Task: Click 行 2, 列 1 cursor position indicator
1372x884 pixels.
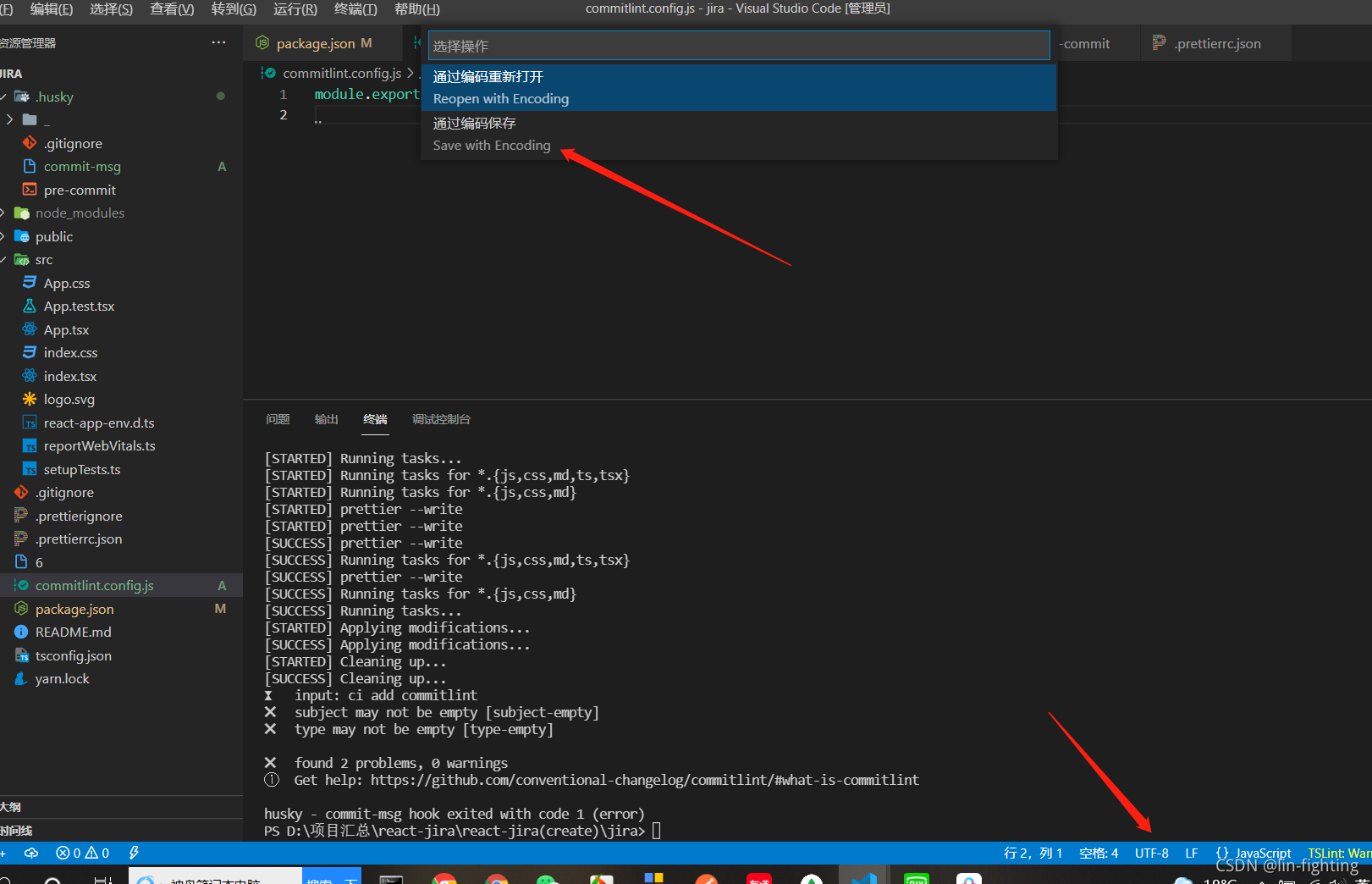Action: (x=1033, y=854)
